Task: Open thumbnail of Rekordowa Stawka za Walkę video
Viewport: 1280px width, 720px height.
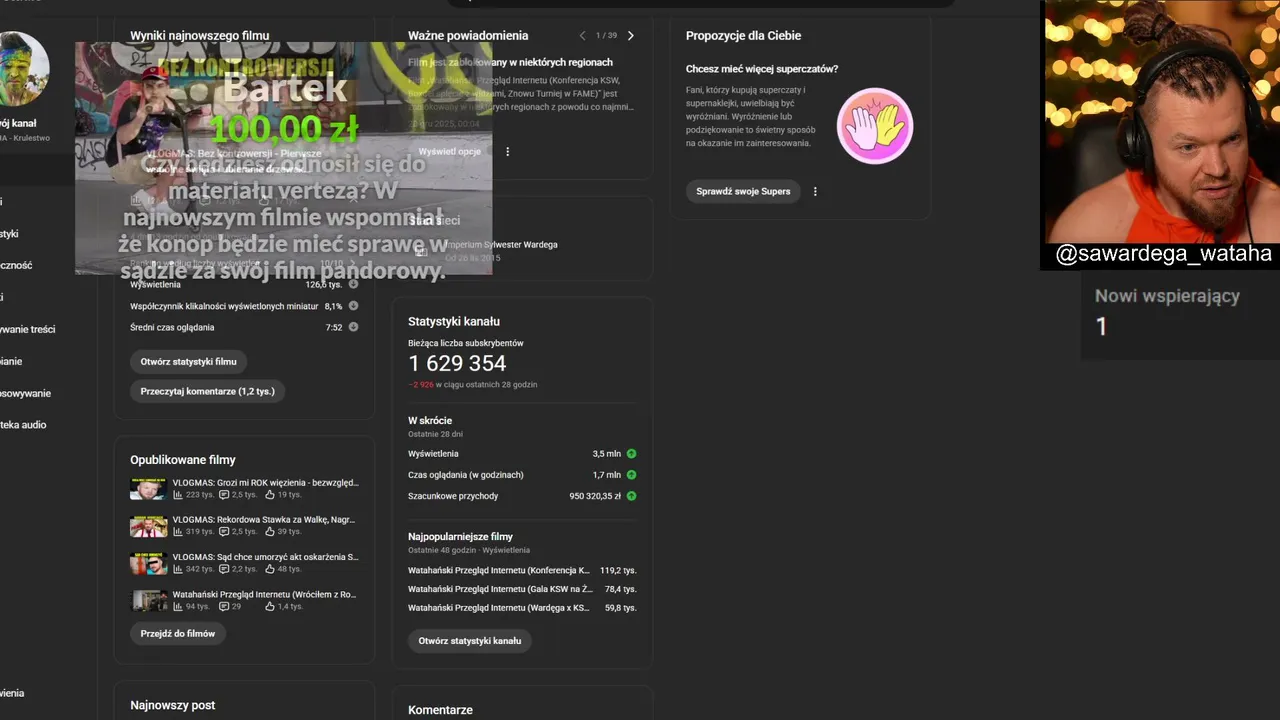Action: 148,526
